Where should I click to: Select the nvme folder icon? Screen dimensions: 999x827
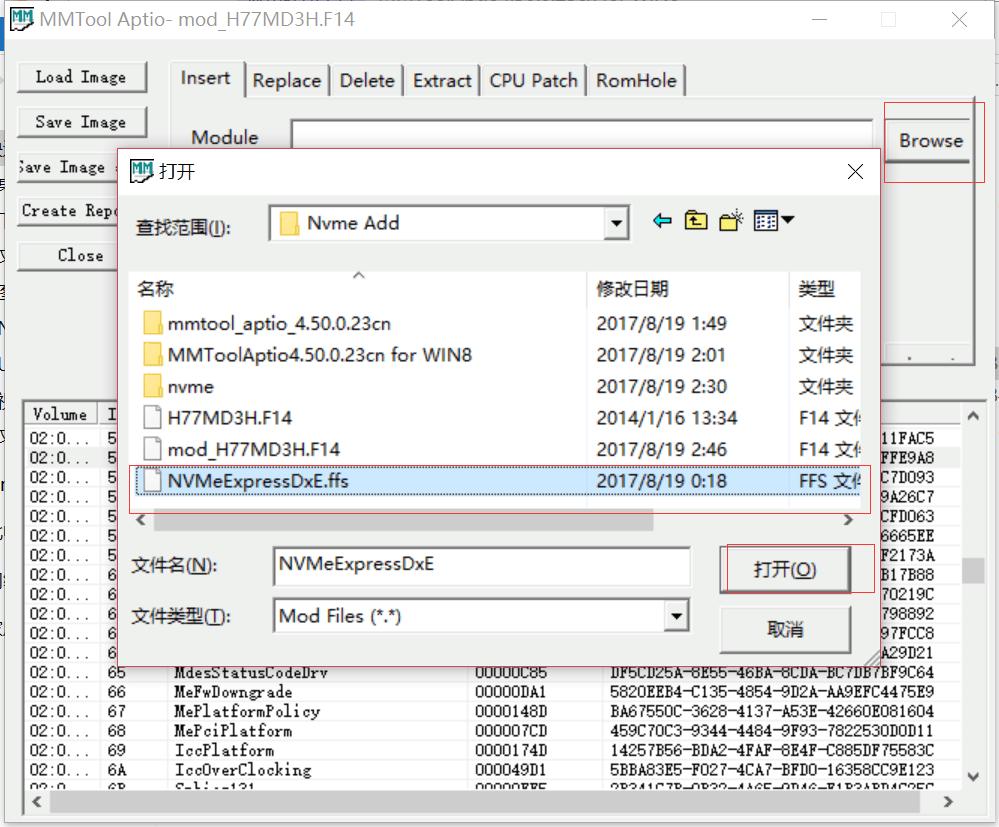click(x=152, y=386)
